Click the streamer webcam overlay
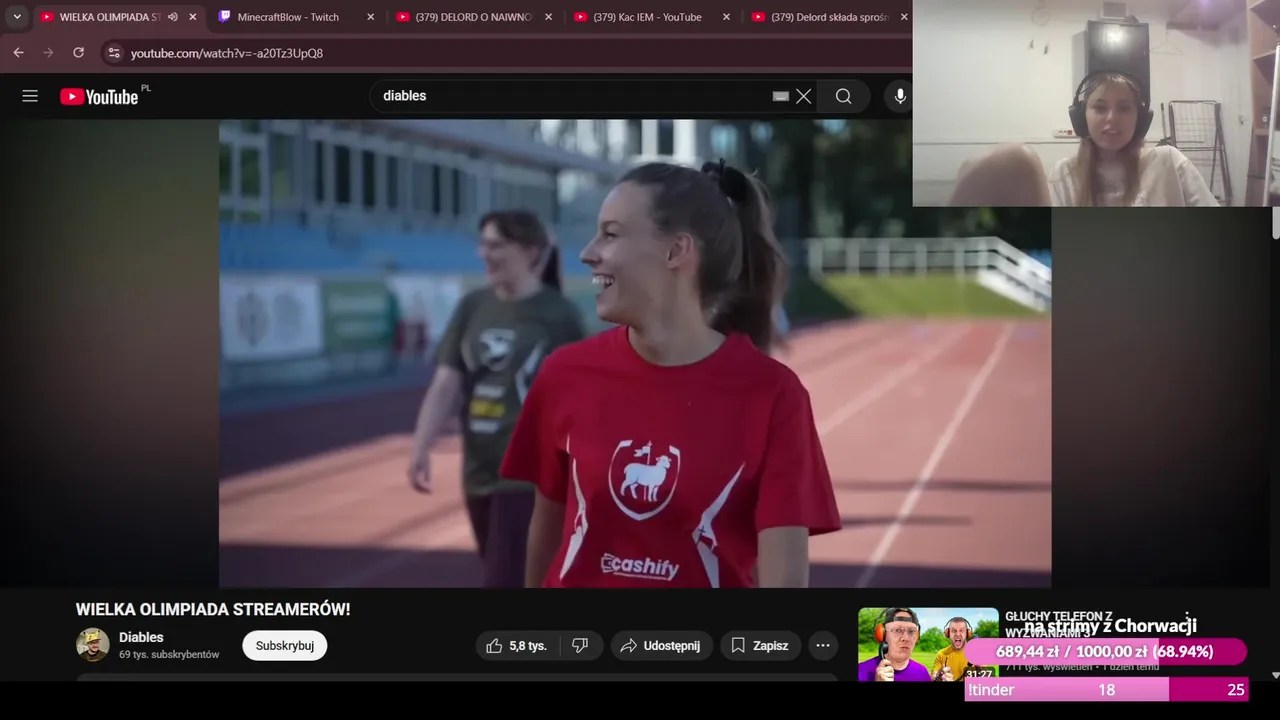 tap(1096, 103)
